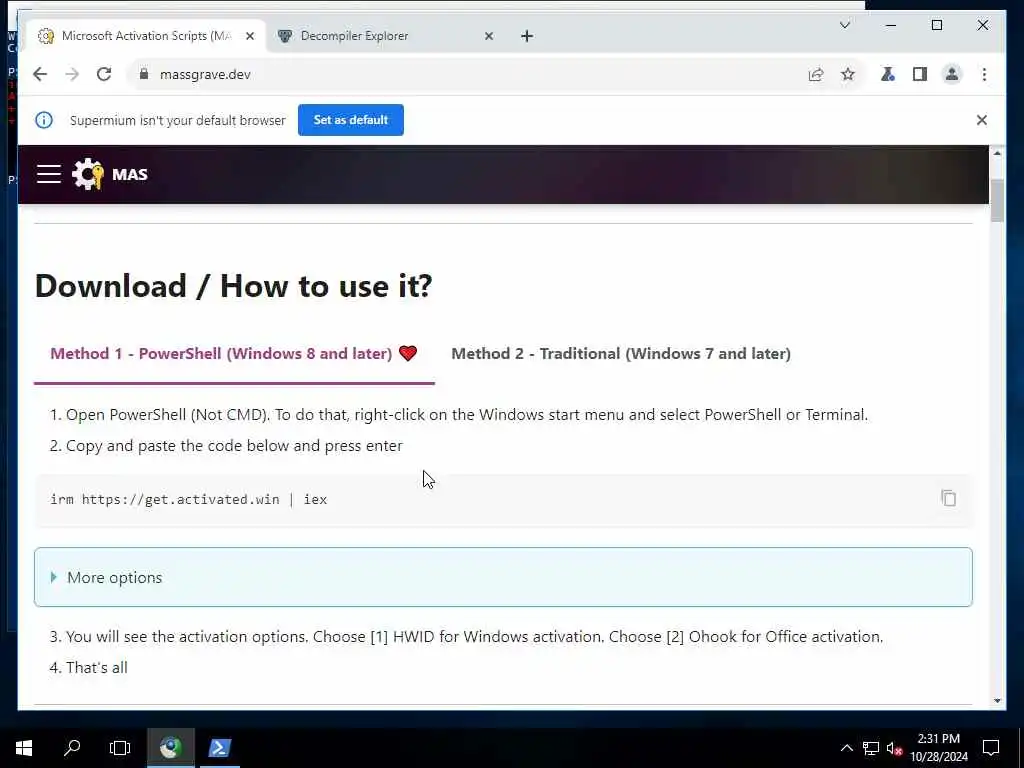Share this page icon in address bar
This screenshot has height=768, width=1024.
click(816, 74)
